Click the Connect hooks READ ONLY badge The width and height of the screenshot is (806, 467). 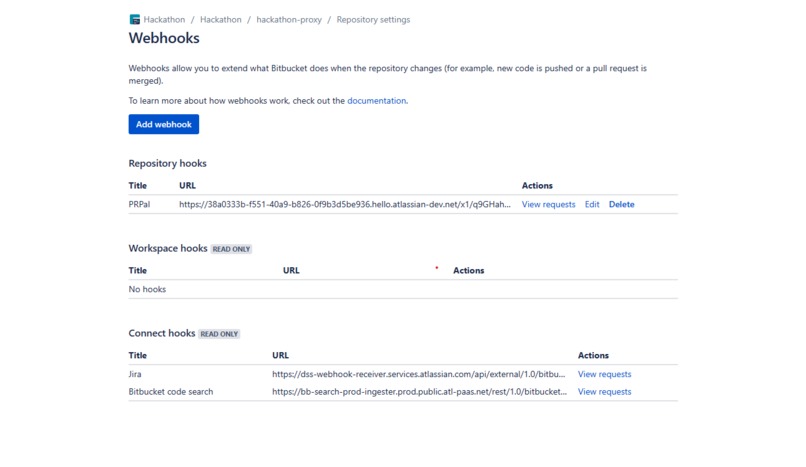[219, 334]
